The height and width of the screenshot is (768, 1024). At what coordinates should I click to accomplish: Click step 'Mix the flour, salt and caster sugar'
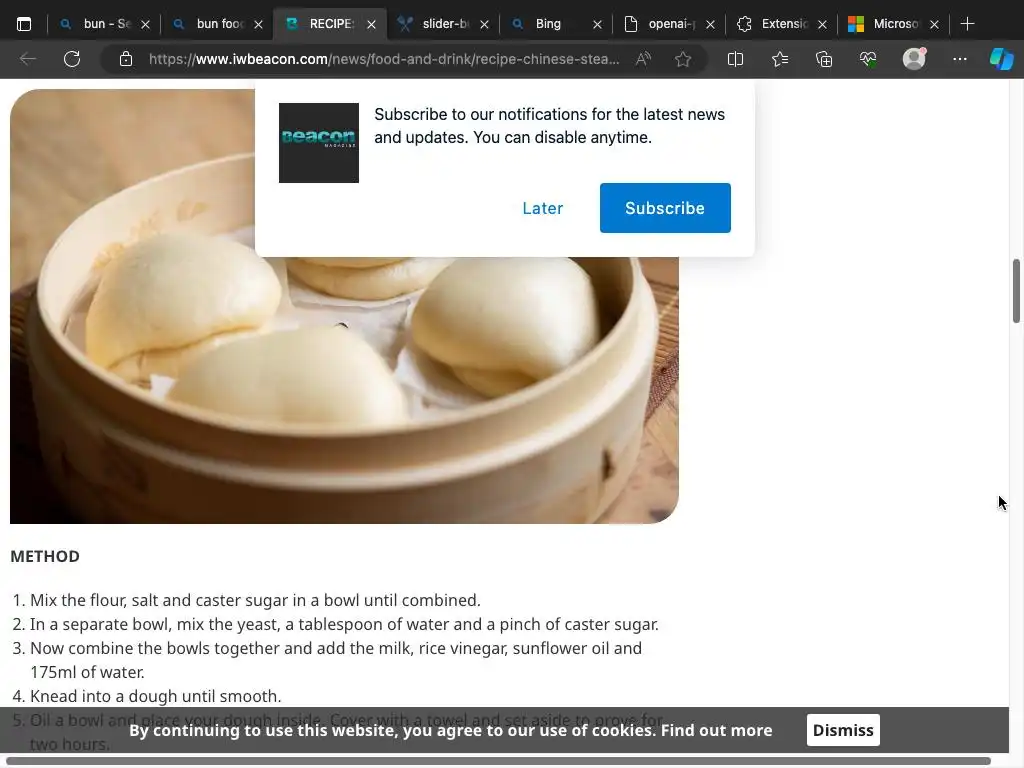point(255,600)
